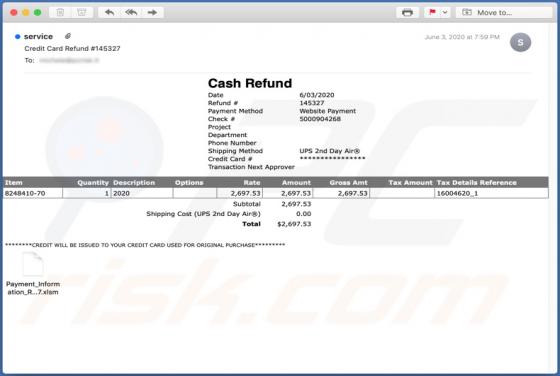This screenshot has width=560, height=376.
Task: Click the paperclip attachment icon beside sender
Action: [x=68, y=36]
